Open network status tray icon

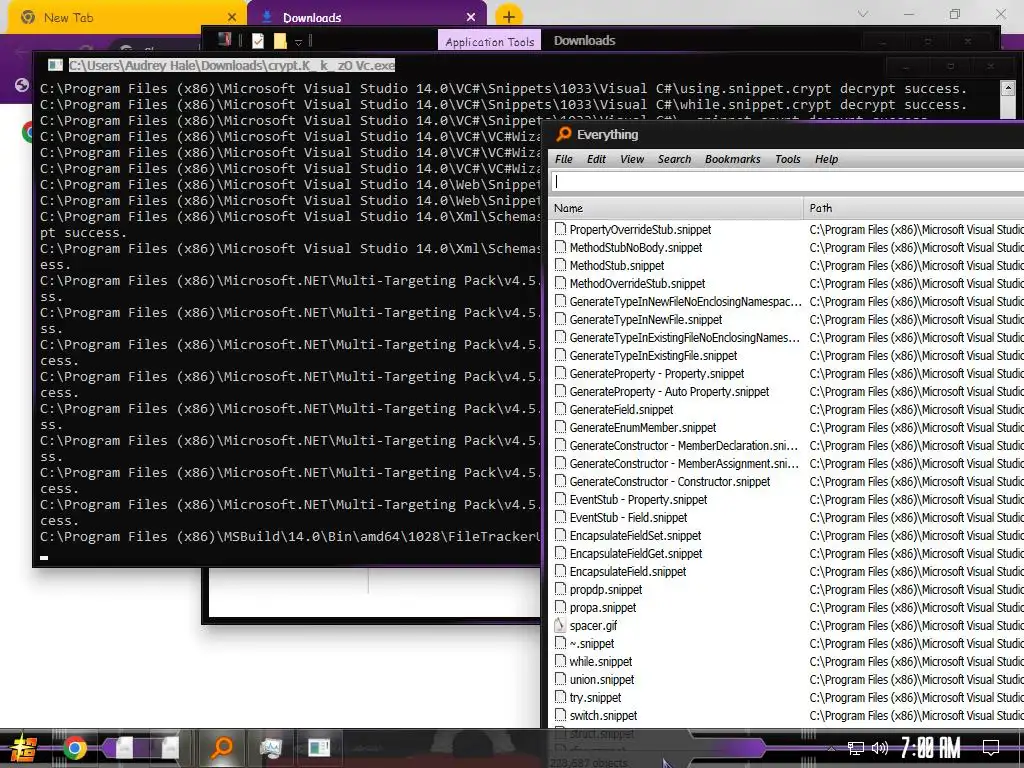(x=856, y=748)
